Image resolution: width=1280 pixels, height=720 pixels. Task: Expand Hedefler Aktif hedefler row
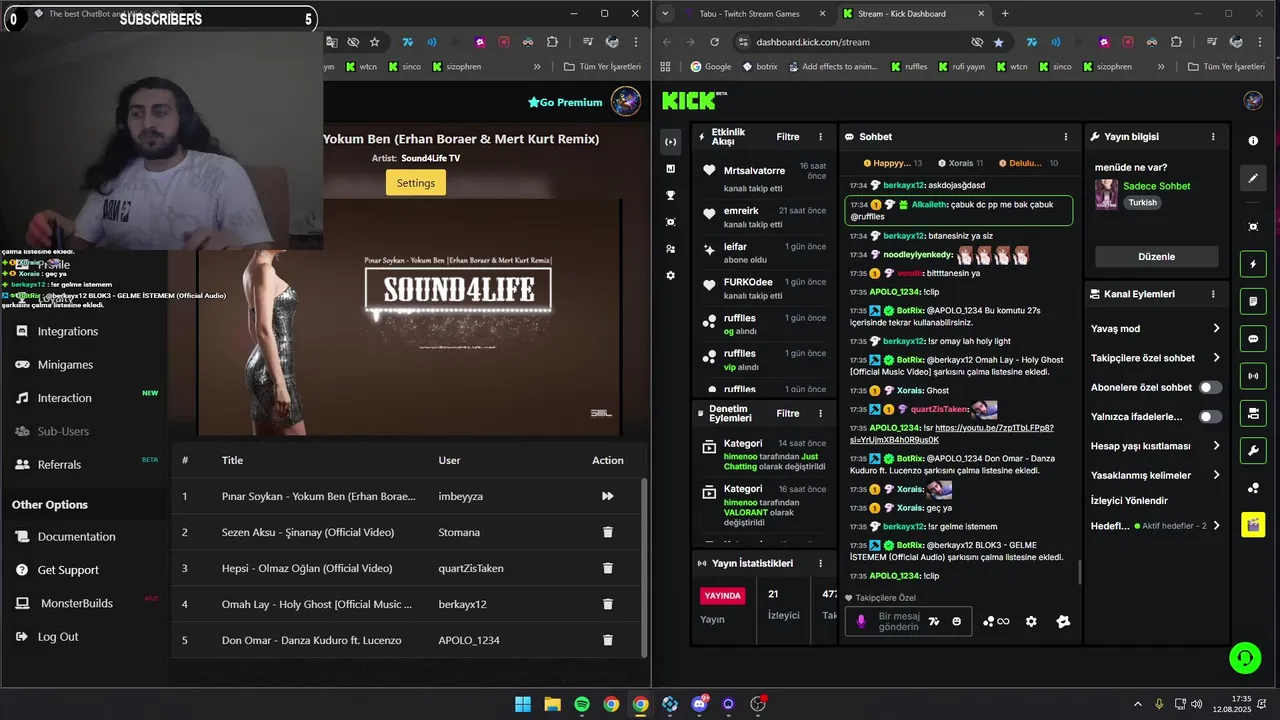[1155, 526]
